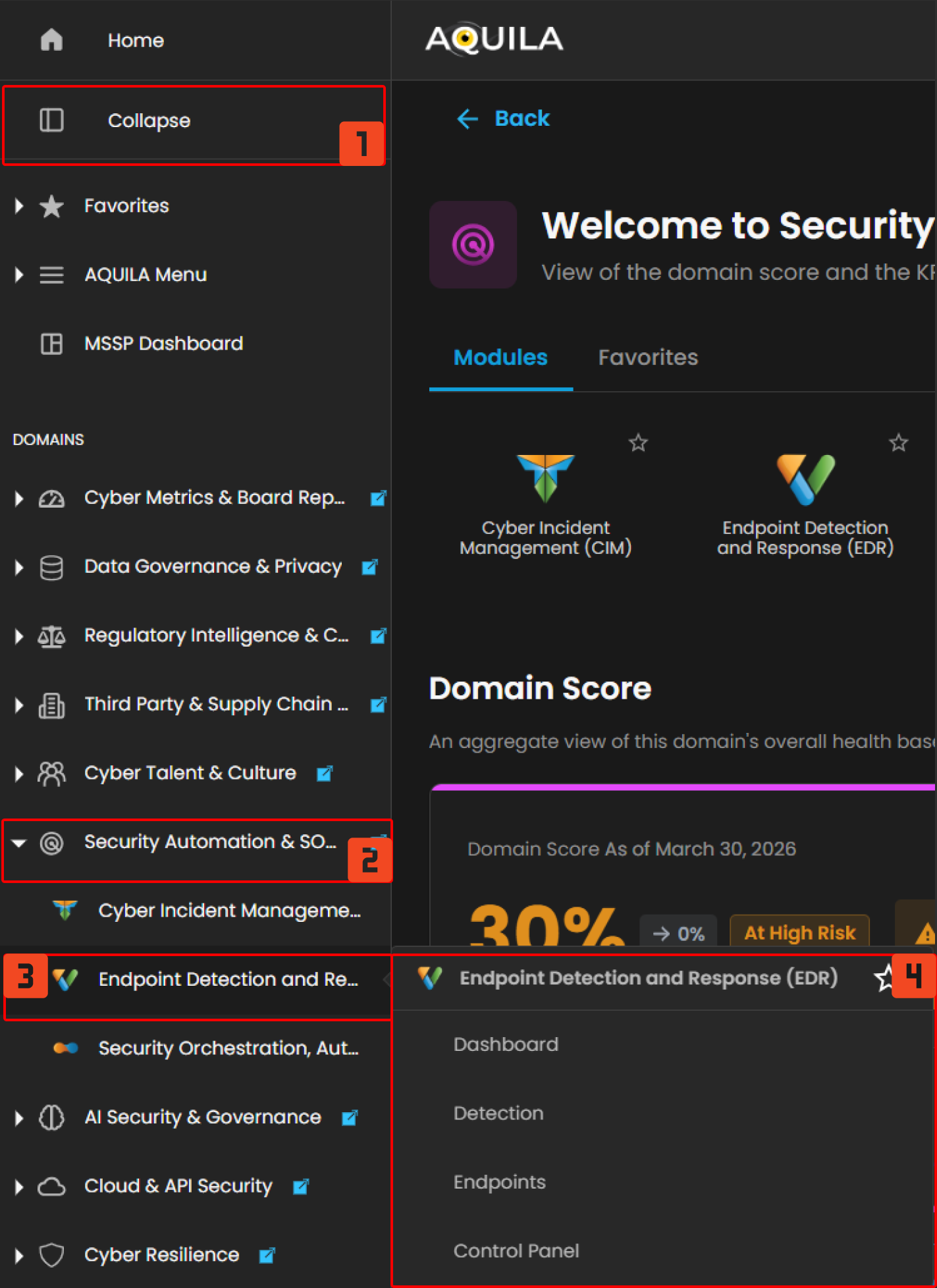Expand the AQUILA Menu section
937x1288 pixels.
point(19,275)
